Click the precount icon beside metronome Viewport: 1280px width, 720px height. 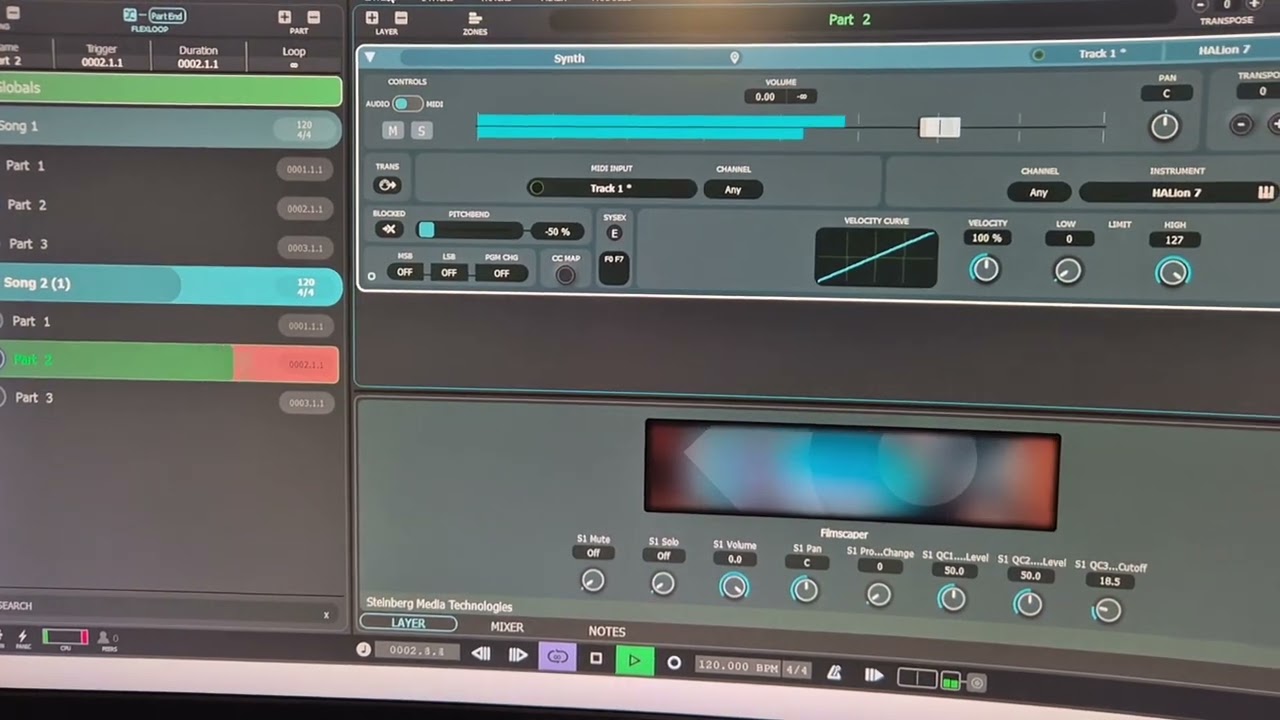[x=874, y=676]
